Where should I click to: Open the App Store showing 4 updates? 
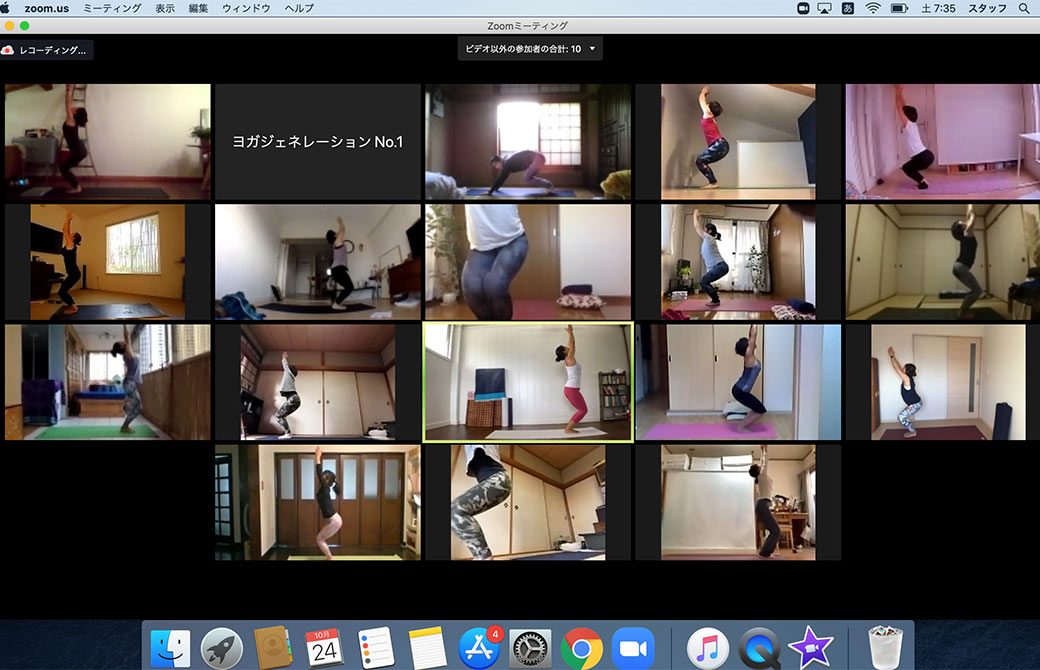(479, 647)
